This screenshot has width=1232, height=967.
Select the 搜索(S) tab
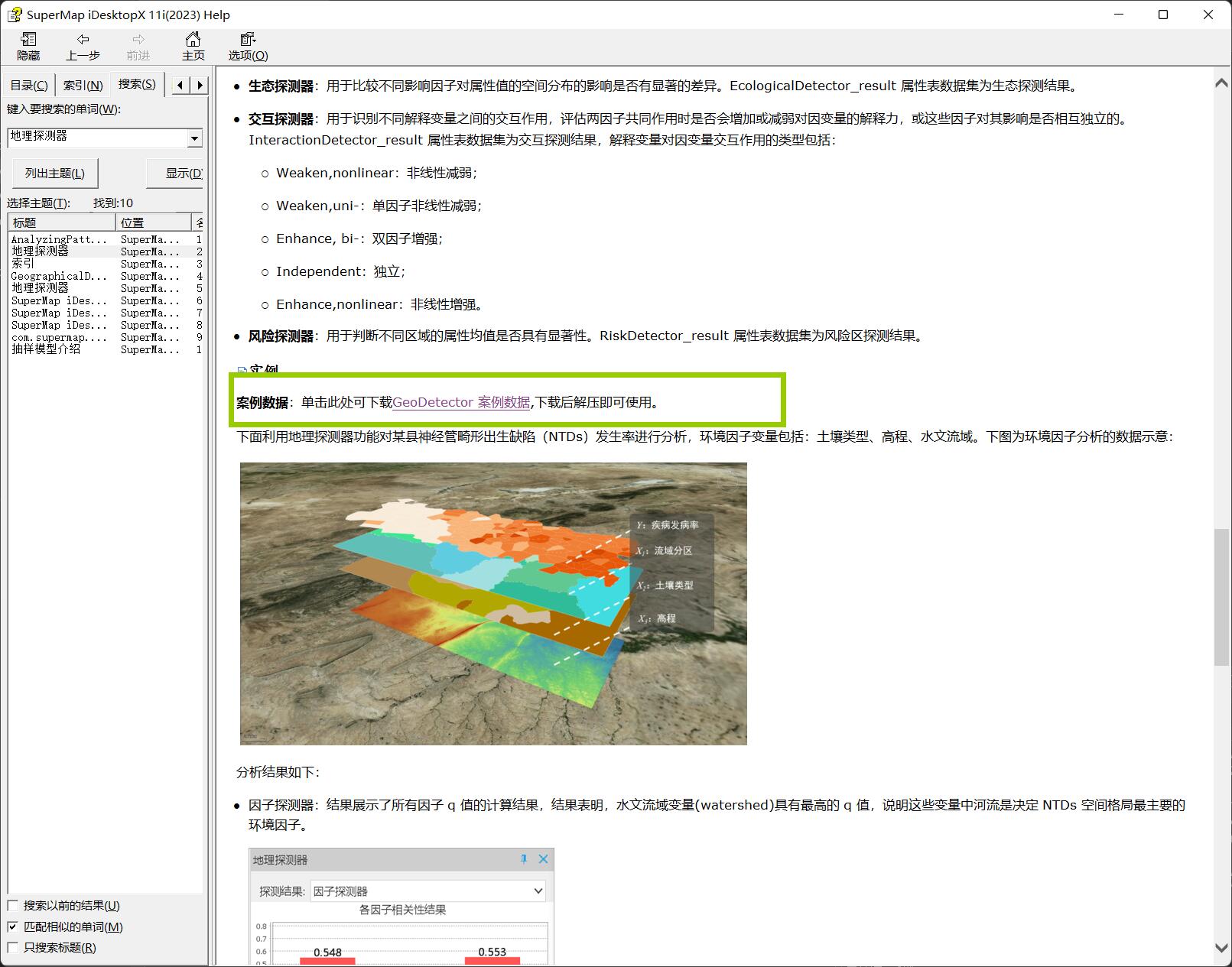(x=137, y=84)
